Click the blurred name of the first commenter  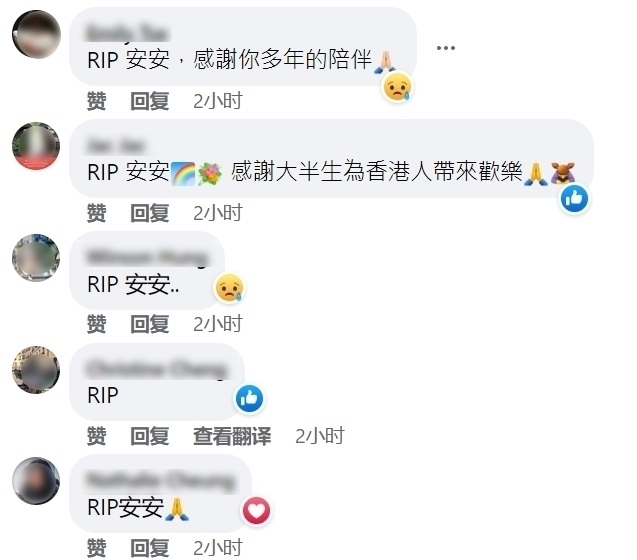[127, 33]
